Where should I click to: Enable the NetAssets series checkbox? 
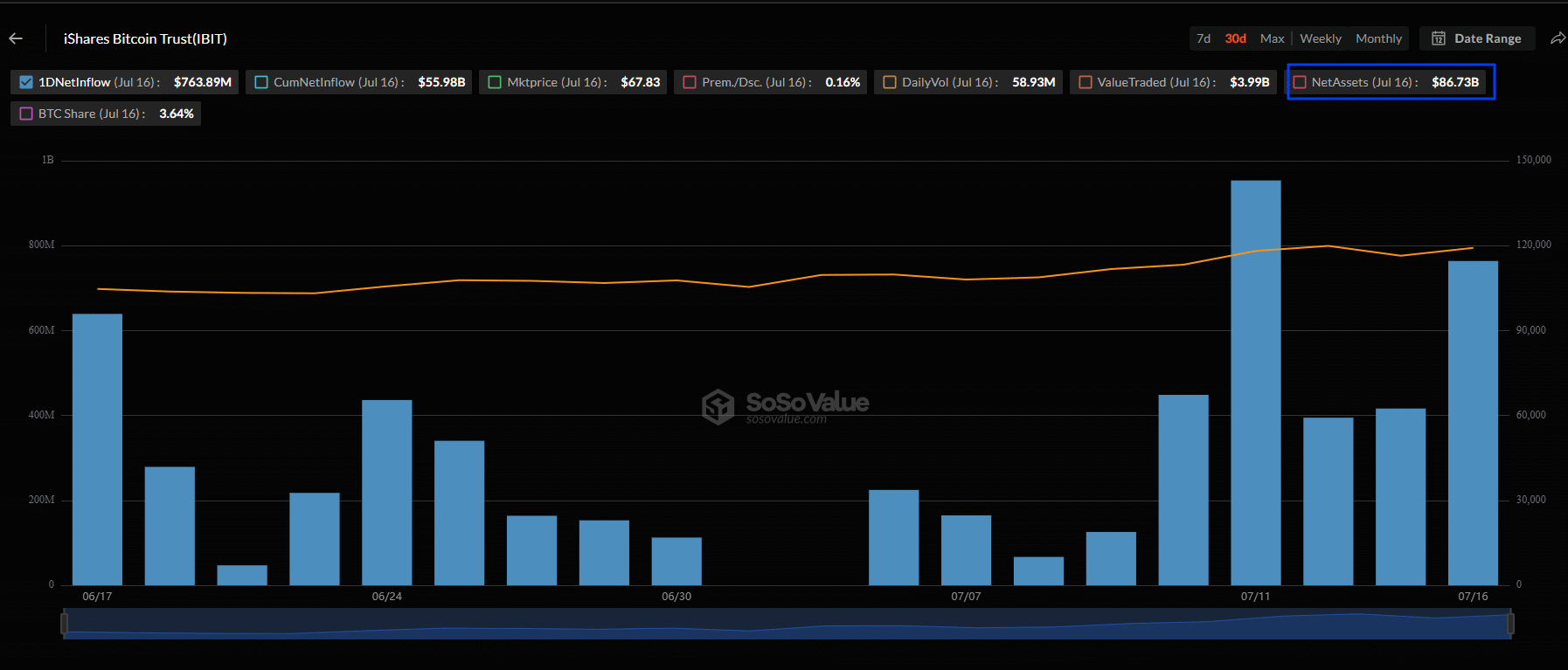pos(1300,82)
